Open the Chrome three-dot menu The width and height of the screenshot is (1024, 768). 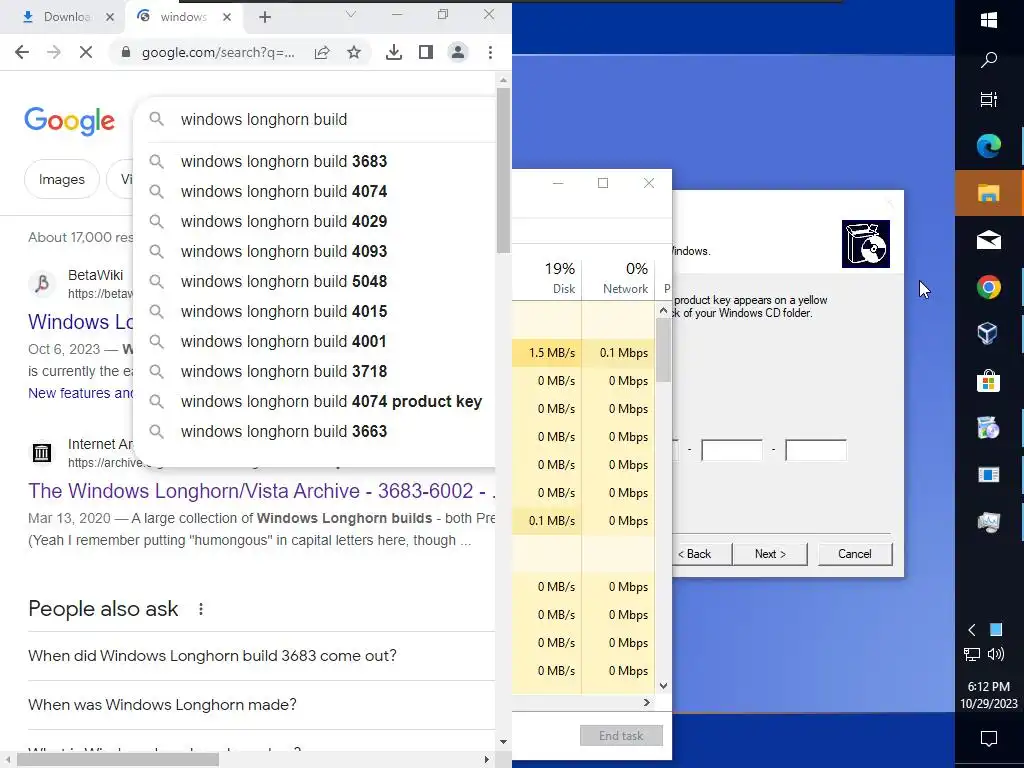490,52
